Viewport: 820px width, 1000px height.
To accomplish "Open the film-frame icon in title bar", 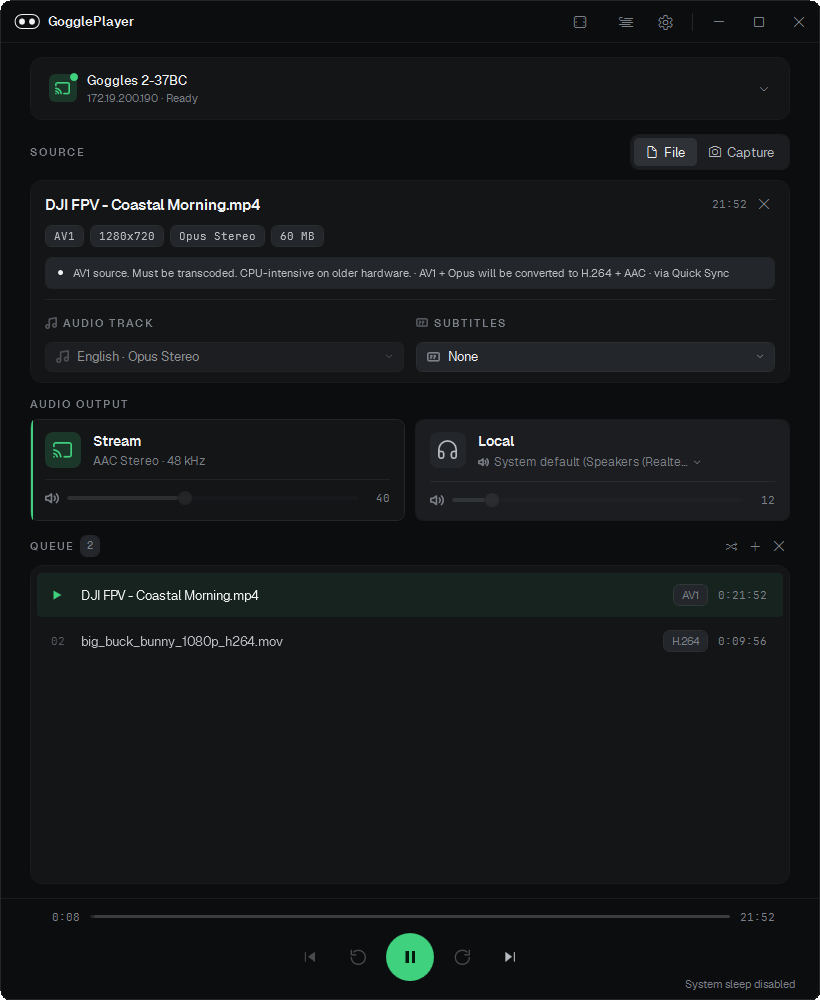I will [x=580, y=22].
